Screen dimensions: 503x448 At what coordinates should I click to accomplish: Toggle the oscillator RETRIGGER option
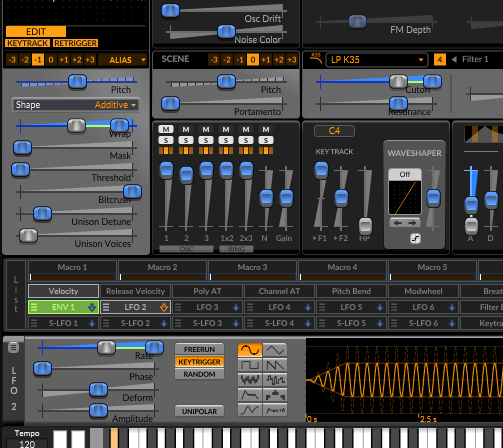point(76,43)
